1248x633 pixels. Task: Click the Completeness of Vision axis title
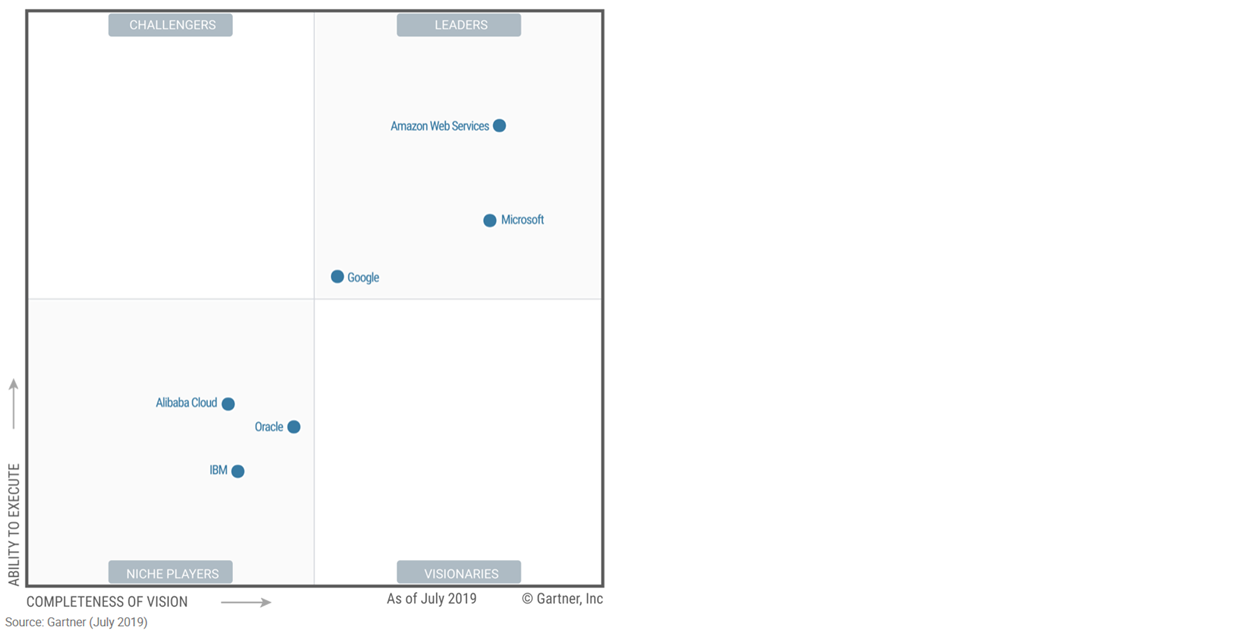pyautogui.click(x=107, y=602)
